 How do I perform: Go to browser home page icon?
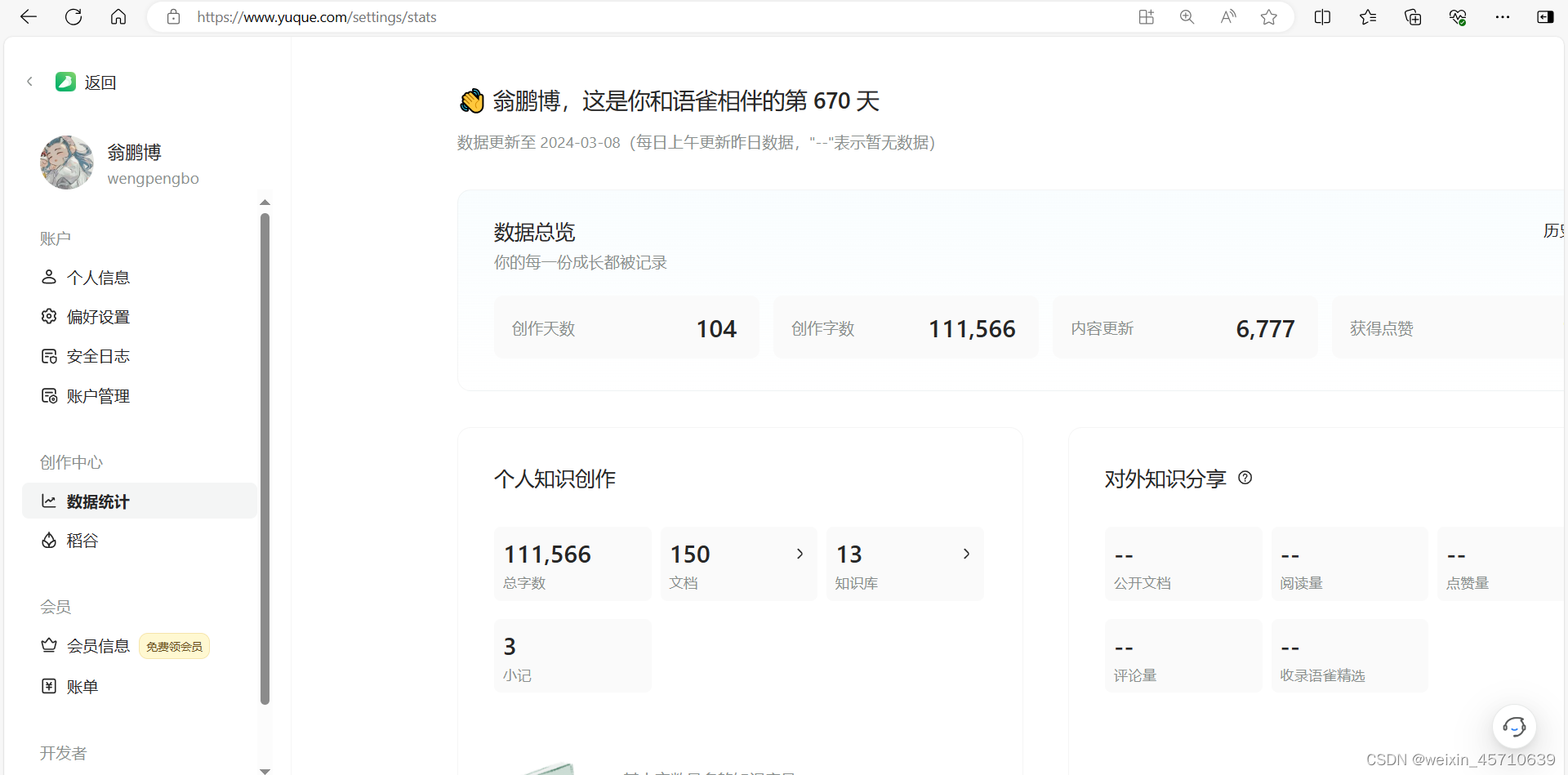(x=118, y=17)
